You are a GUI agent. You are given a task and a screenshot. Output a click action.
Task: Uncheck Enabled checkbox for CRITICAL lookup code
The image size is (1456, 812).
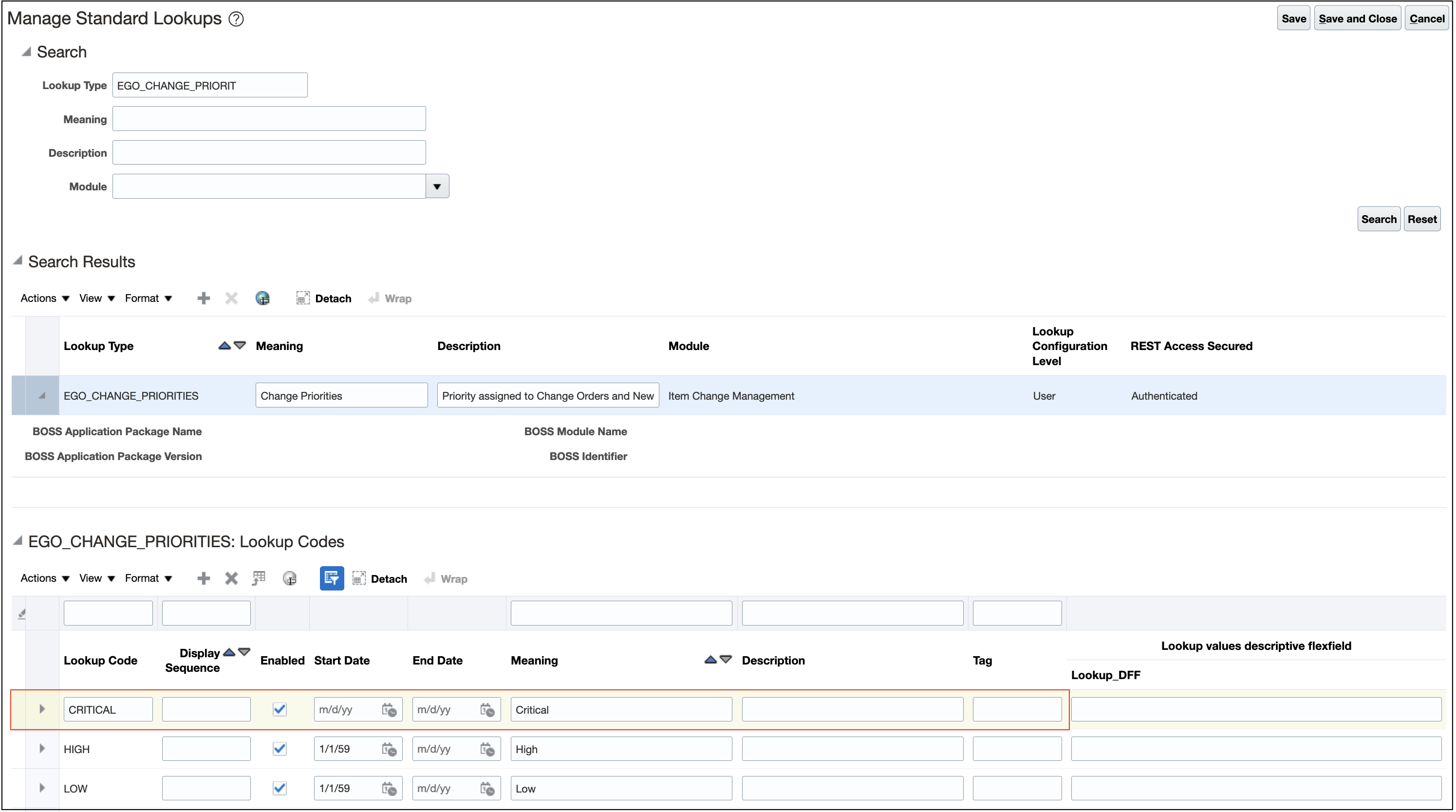coord(280,710)
